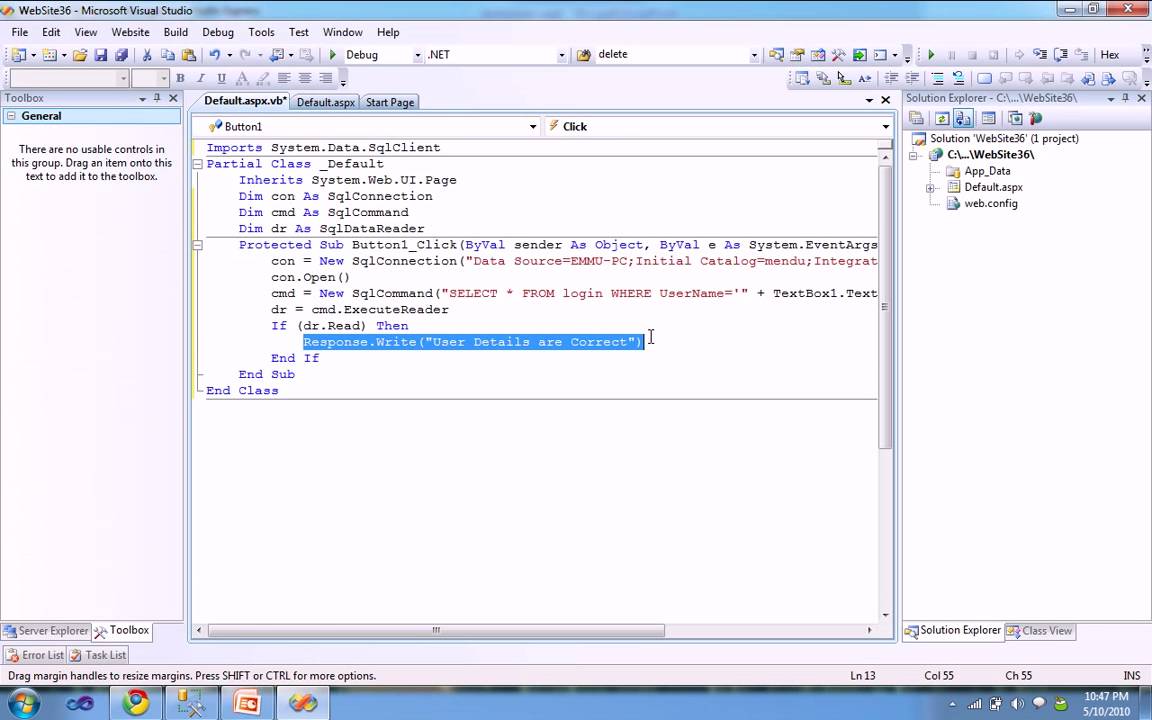
Task: Open the Error List tab
Action: point(35,655)
